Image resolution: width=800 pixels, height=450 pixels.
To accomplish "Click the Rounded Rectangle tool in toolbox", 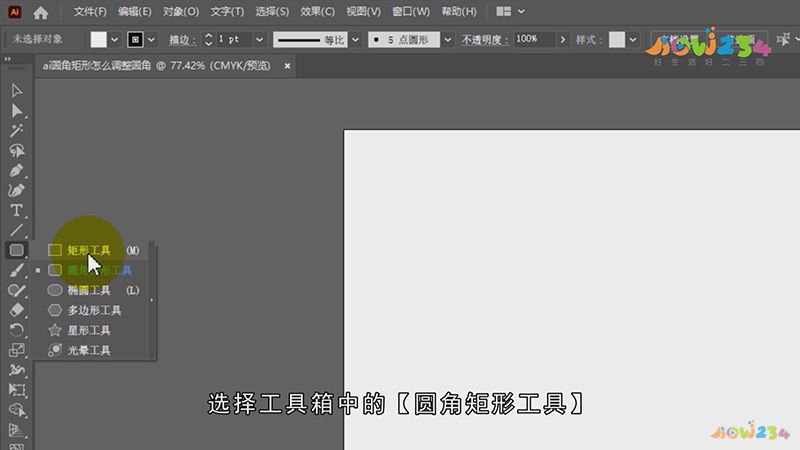I will (x=16, y=250).
